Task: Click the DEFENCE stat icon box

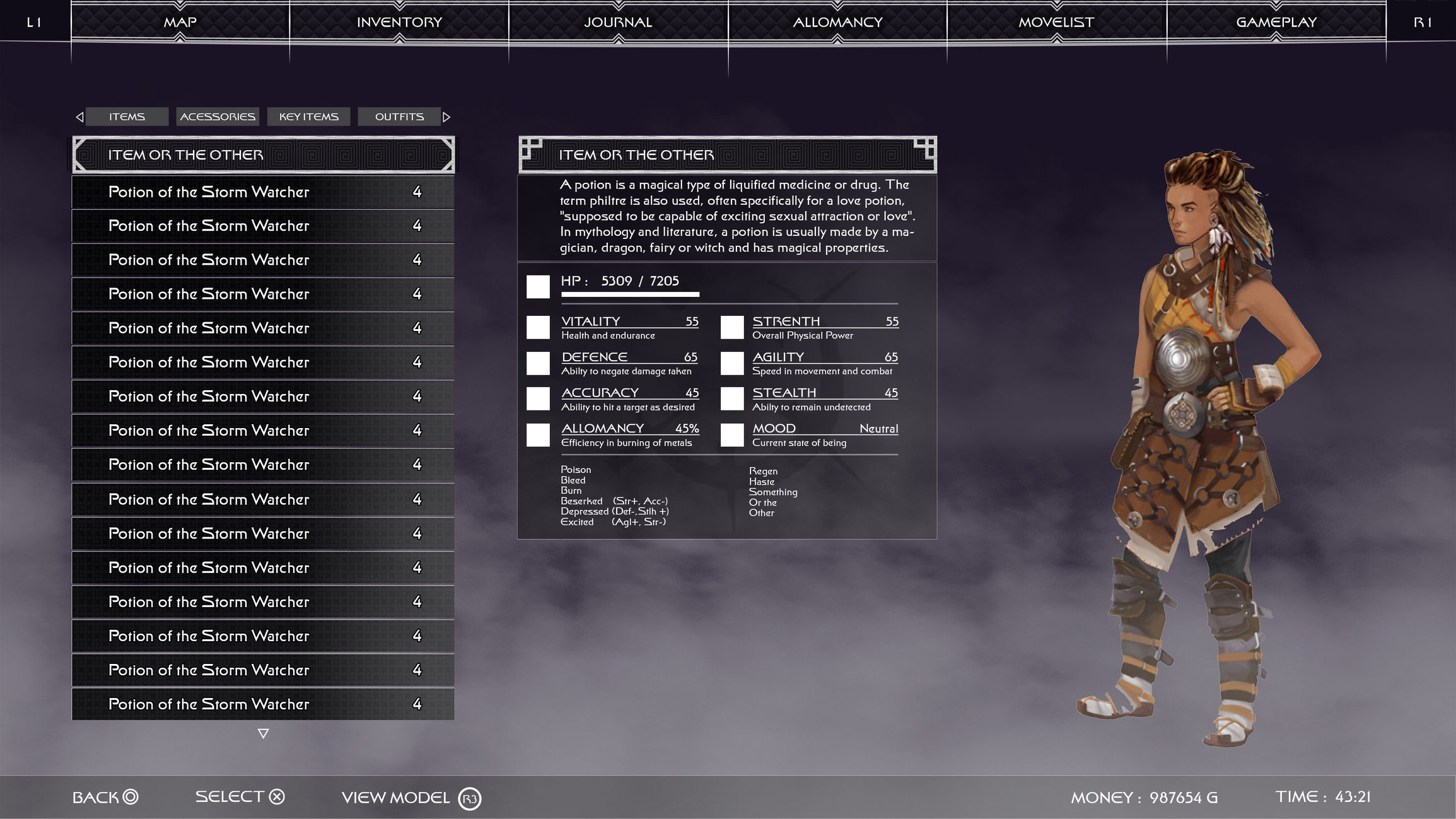Action: point(538,363)
